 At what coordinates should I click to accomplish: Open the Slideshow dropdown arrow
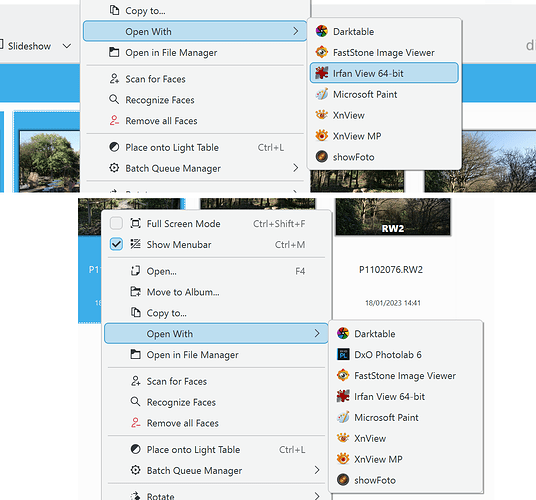pyautogui.click(x=67, y=46)
